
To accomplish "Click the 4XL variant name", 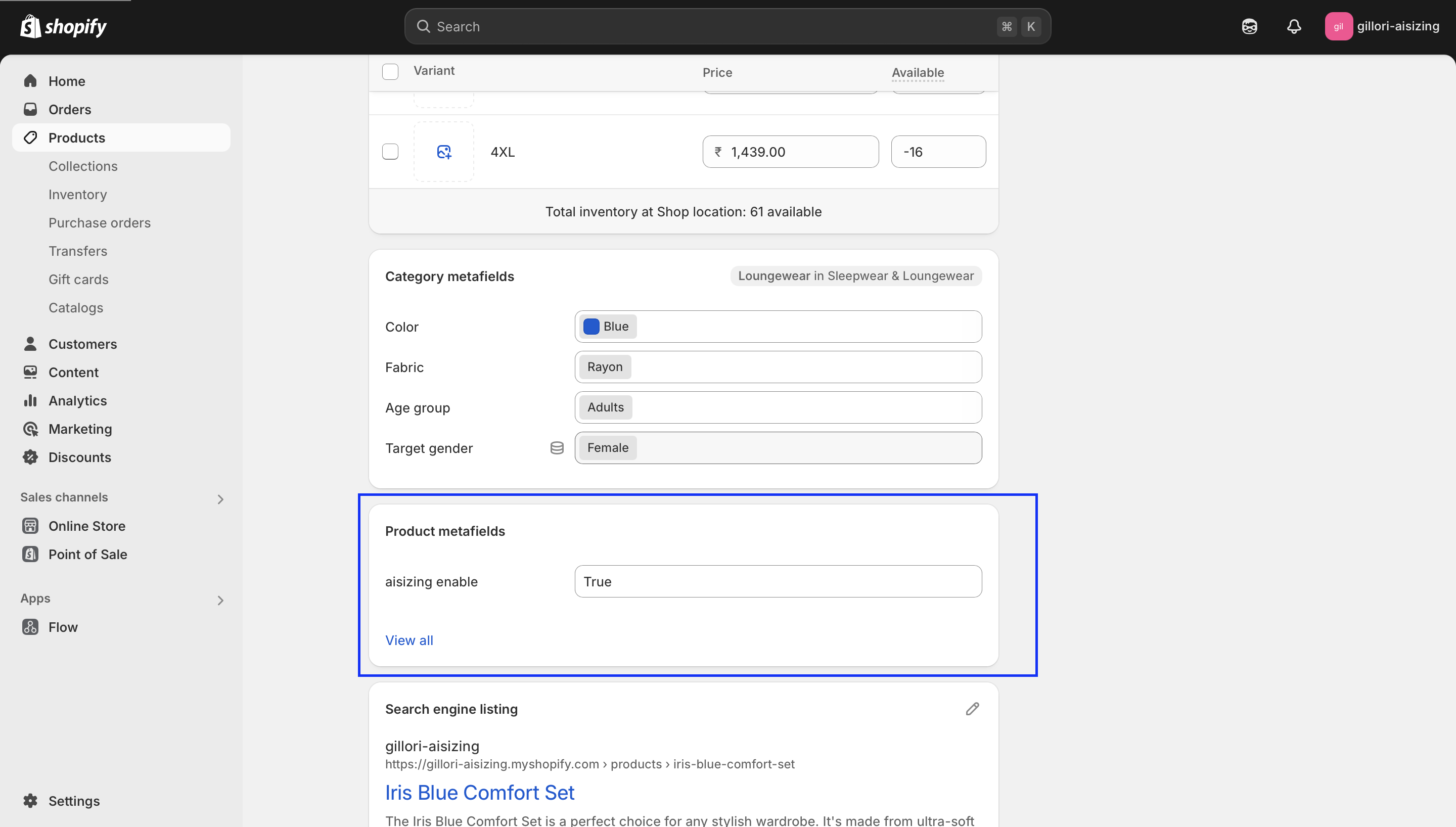I will pos(503,152).
